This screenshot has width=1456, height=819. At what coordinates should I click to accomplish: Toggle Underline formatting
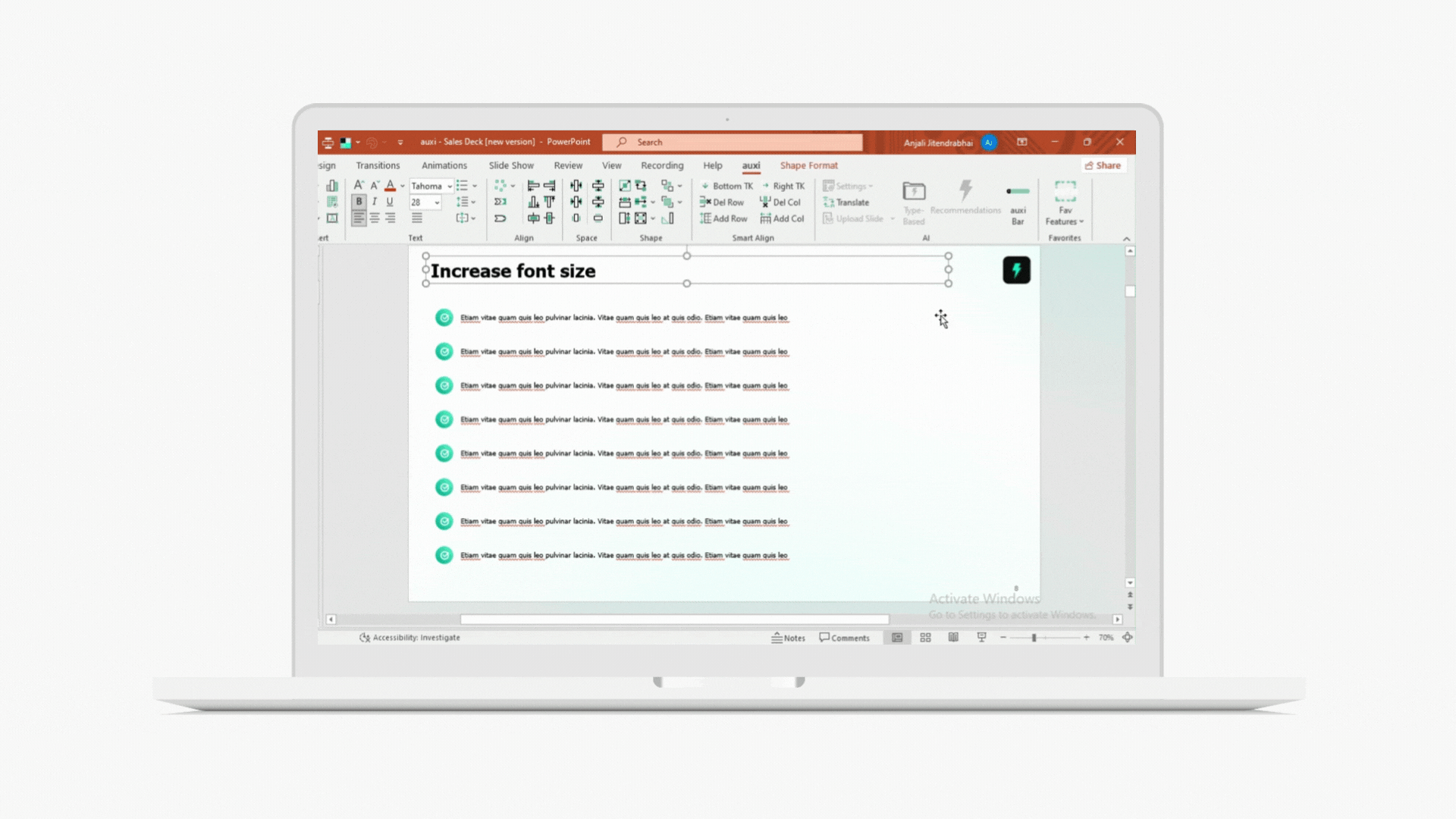click(390, 202)
